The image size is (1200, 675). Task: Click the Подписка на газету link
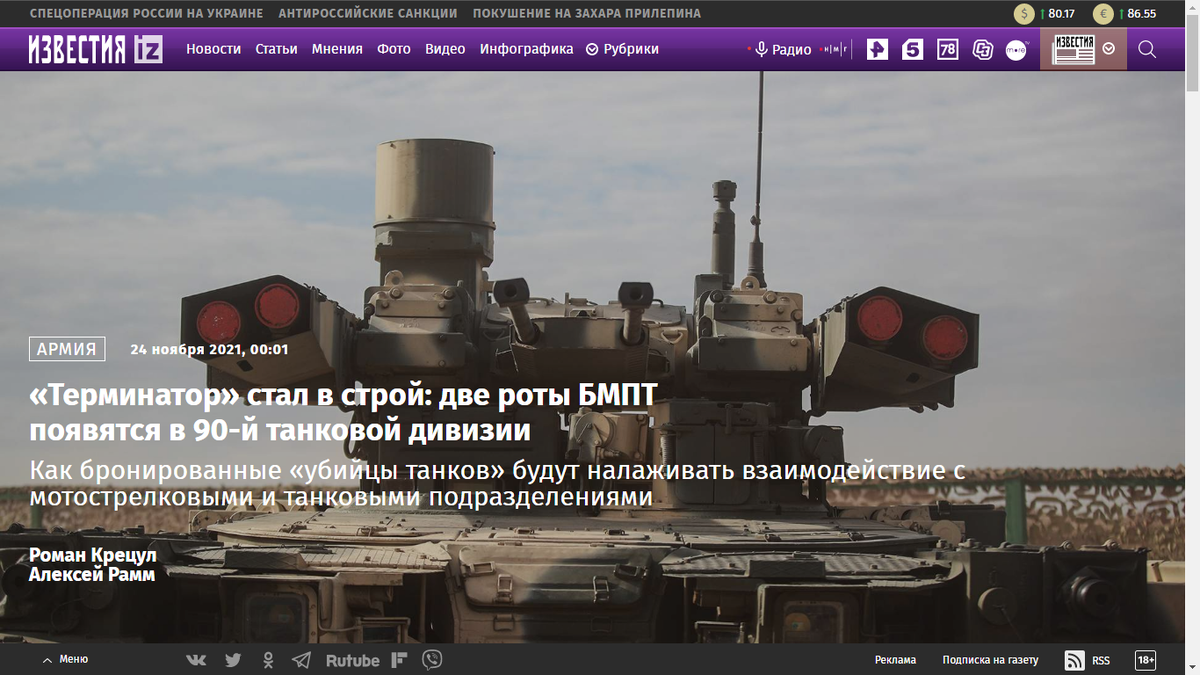988,659
